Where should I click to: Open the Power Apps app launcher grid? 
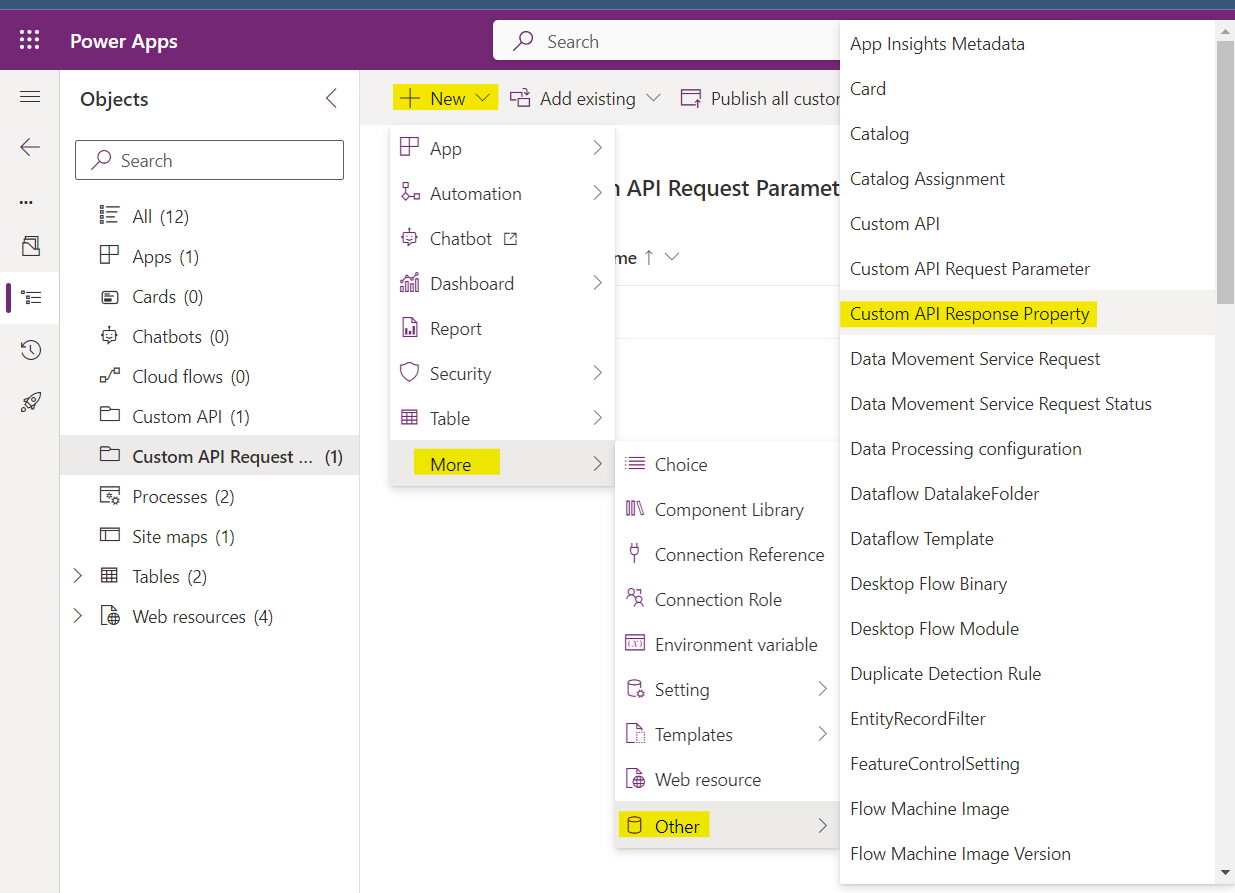pos(30,41)
